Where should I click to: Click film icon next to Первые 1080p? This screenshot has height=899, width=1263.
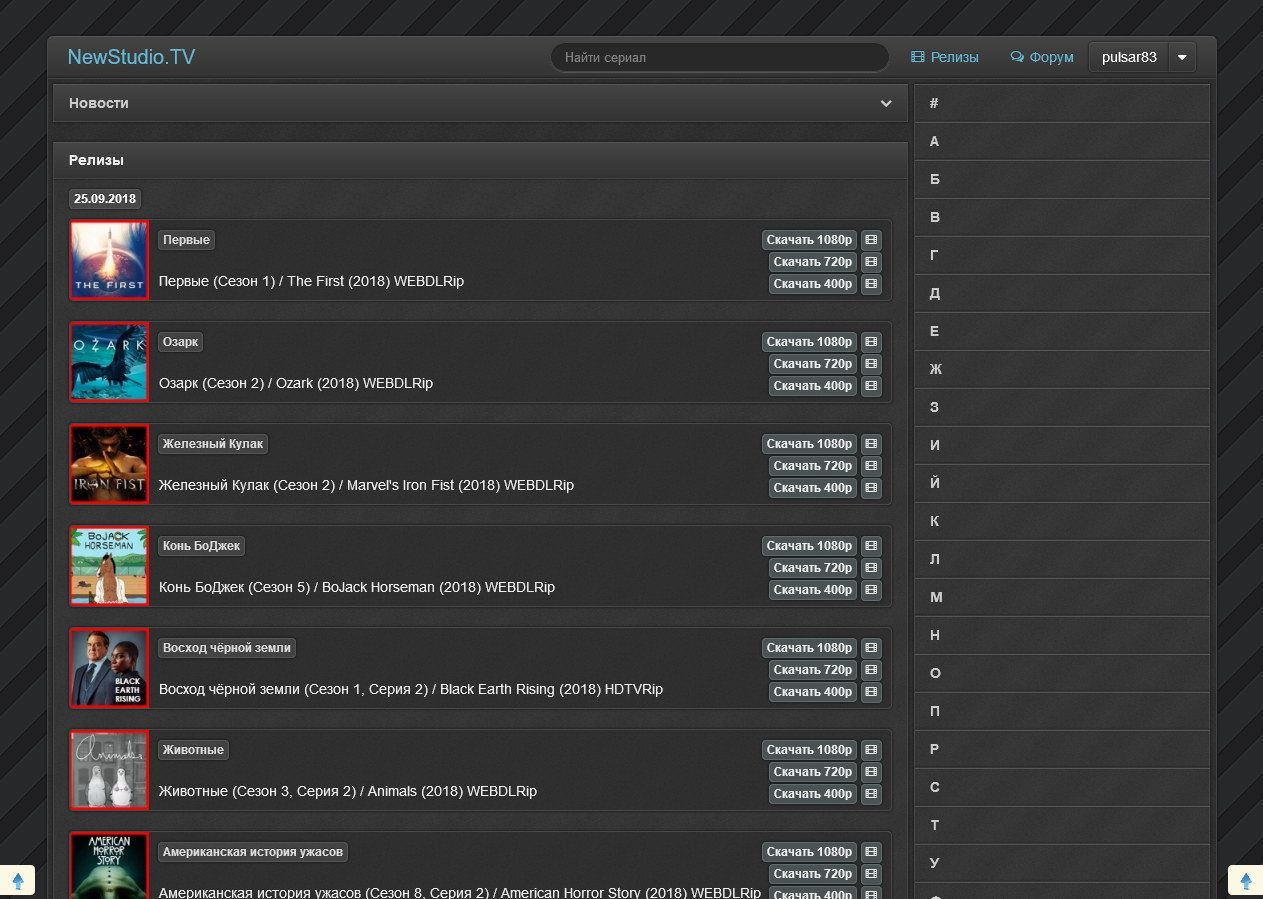click(x=871, y=240)
